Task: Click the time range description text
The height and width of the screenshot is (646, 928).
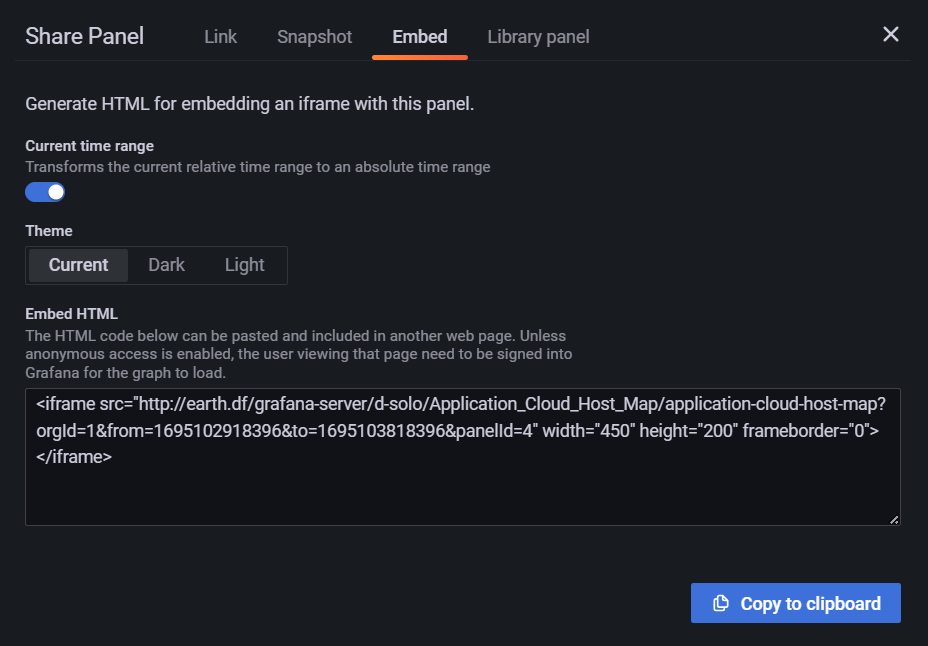Action: (x=257, y=167)
